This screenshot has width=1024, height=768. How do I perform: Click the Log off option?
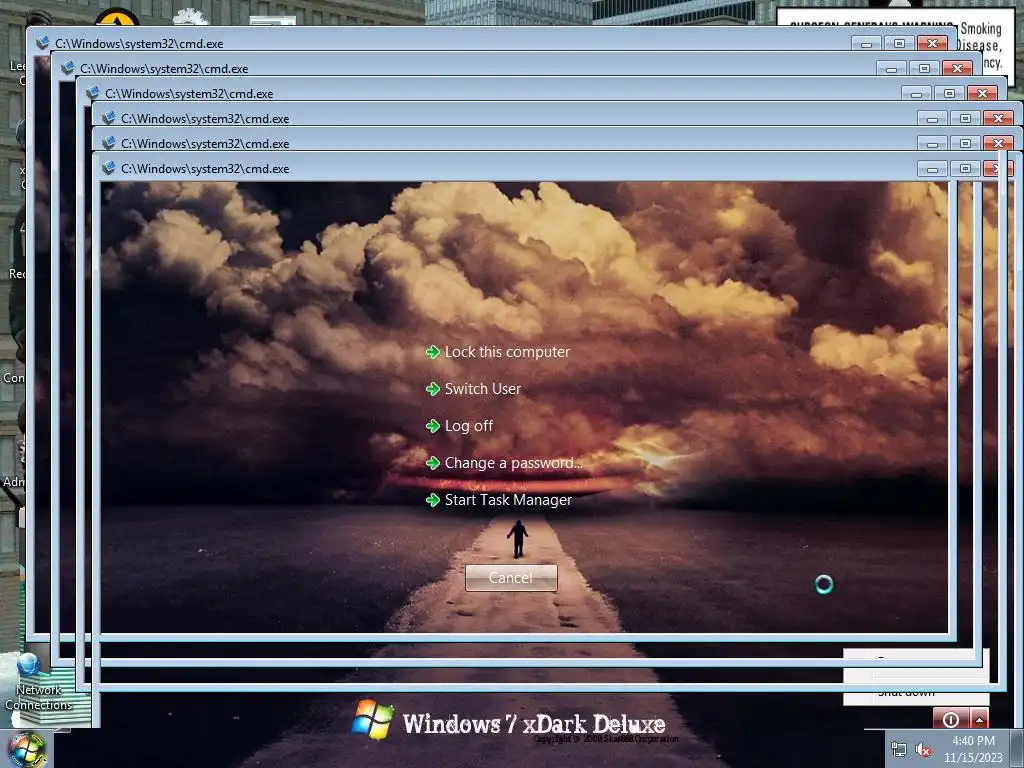click(459, 426)
